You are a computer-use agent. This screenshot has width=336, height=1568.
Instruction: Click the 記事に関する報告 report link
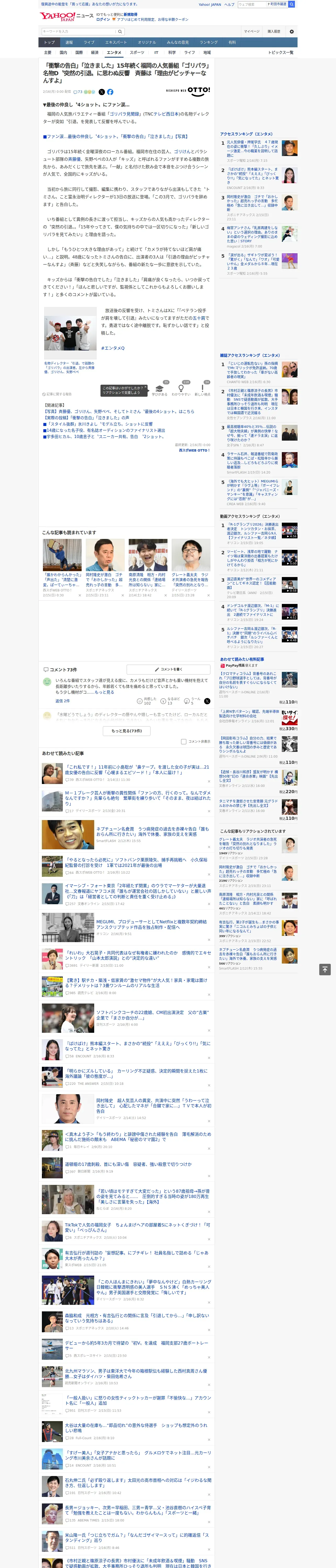point(57,394)
